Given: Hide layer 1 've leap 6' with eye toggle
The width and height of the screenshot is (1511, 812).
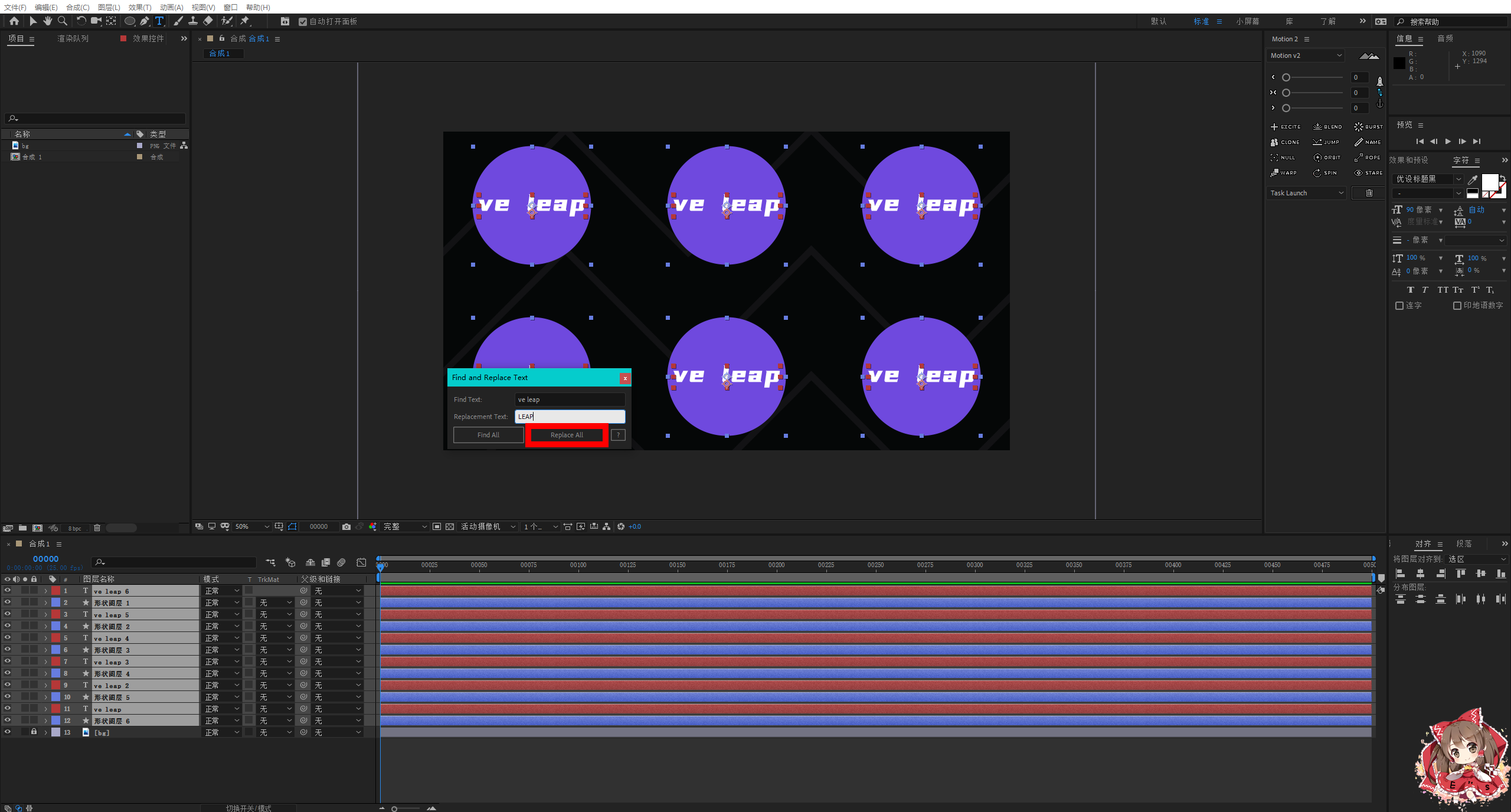Looking at the screenshot, I should coord(8,590).
